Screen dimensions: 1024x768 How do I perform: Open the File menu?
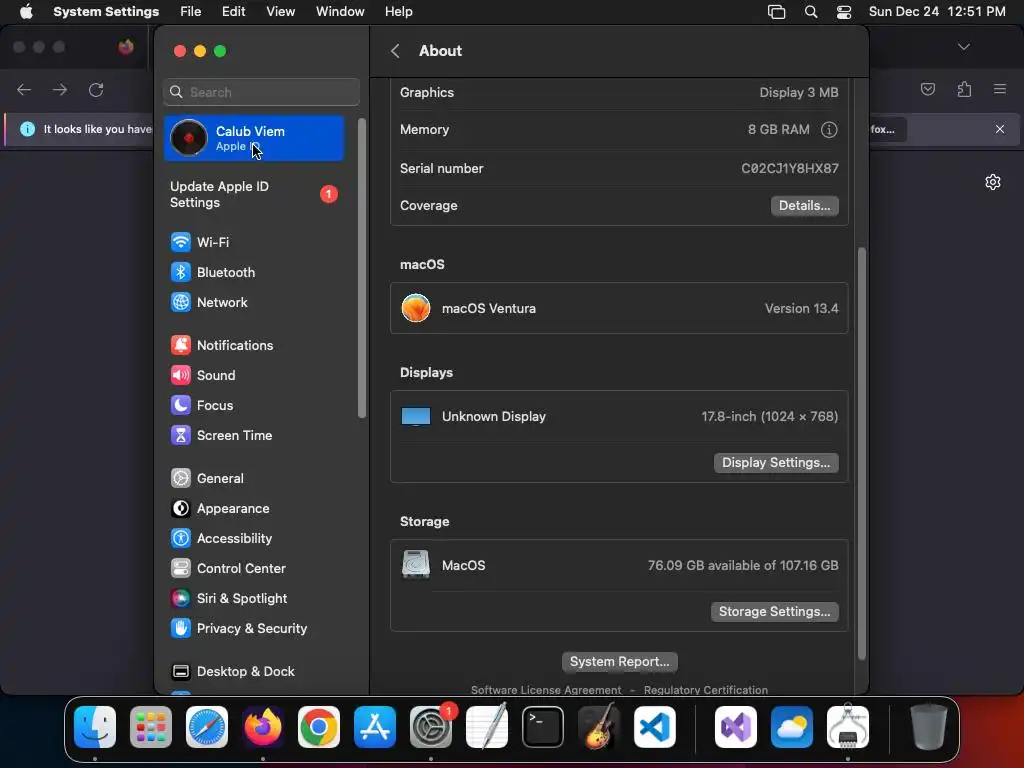[191, 12]
